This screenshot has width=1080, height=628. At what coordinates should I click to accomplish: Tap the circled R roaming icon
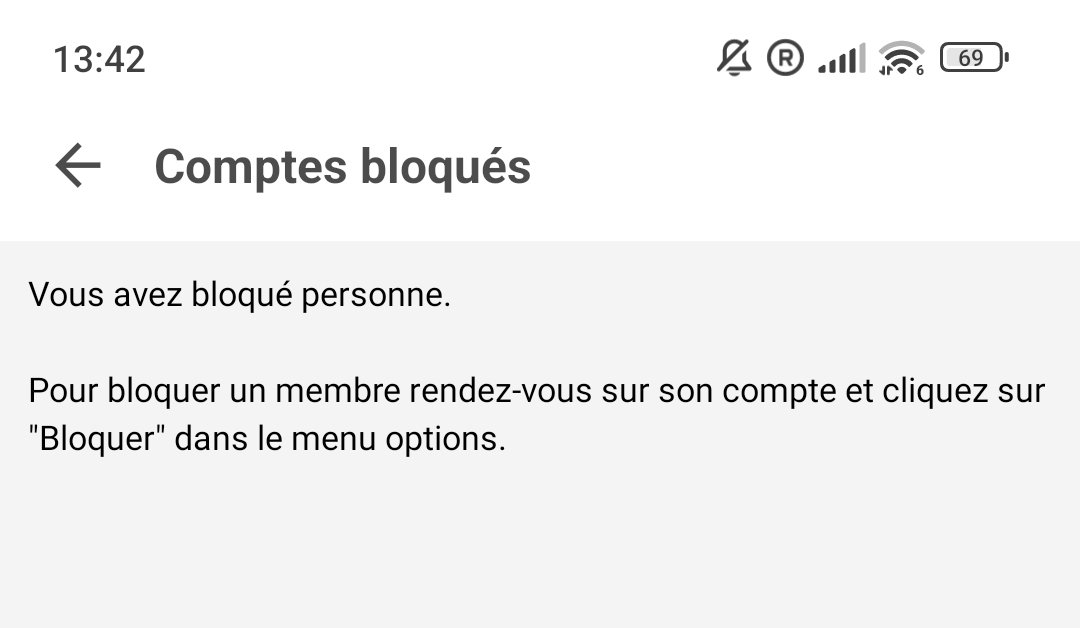785,58
